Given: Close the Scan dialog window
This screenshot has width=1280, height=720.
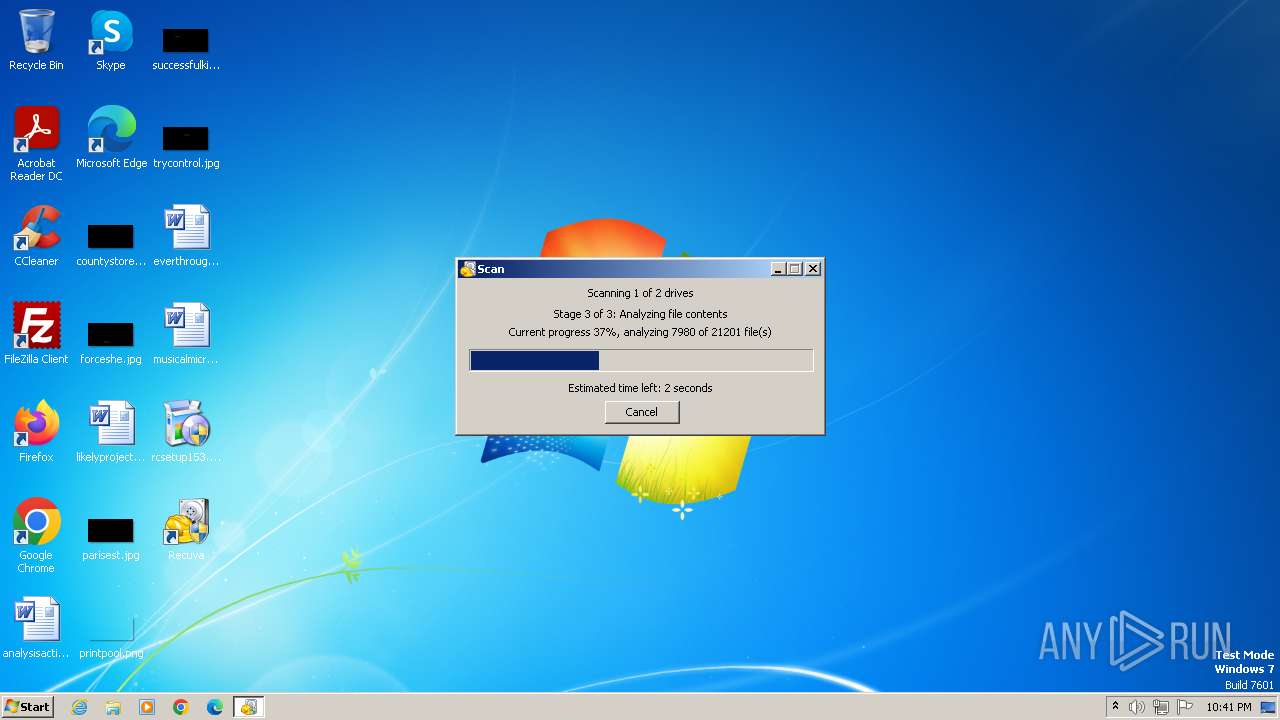Looking at the screenshot, I should point(813,269).
